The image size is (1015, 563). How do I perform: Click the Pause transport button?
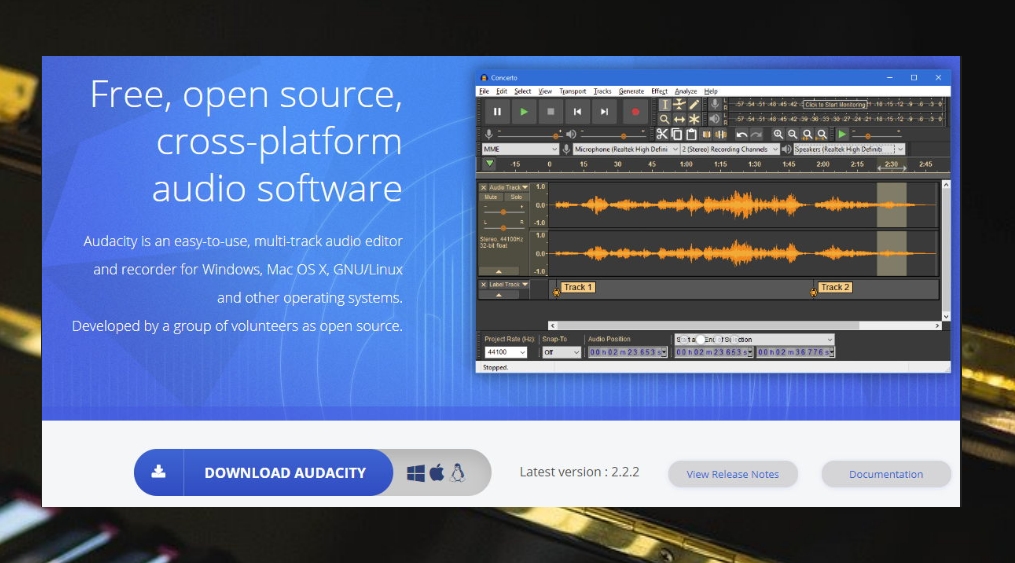tap(497, 112)
